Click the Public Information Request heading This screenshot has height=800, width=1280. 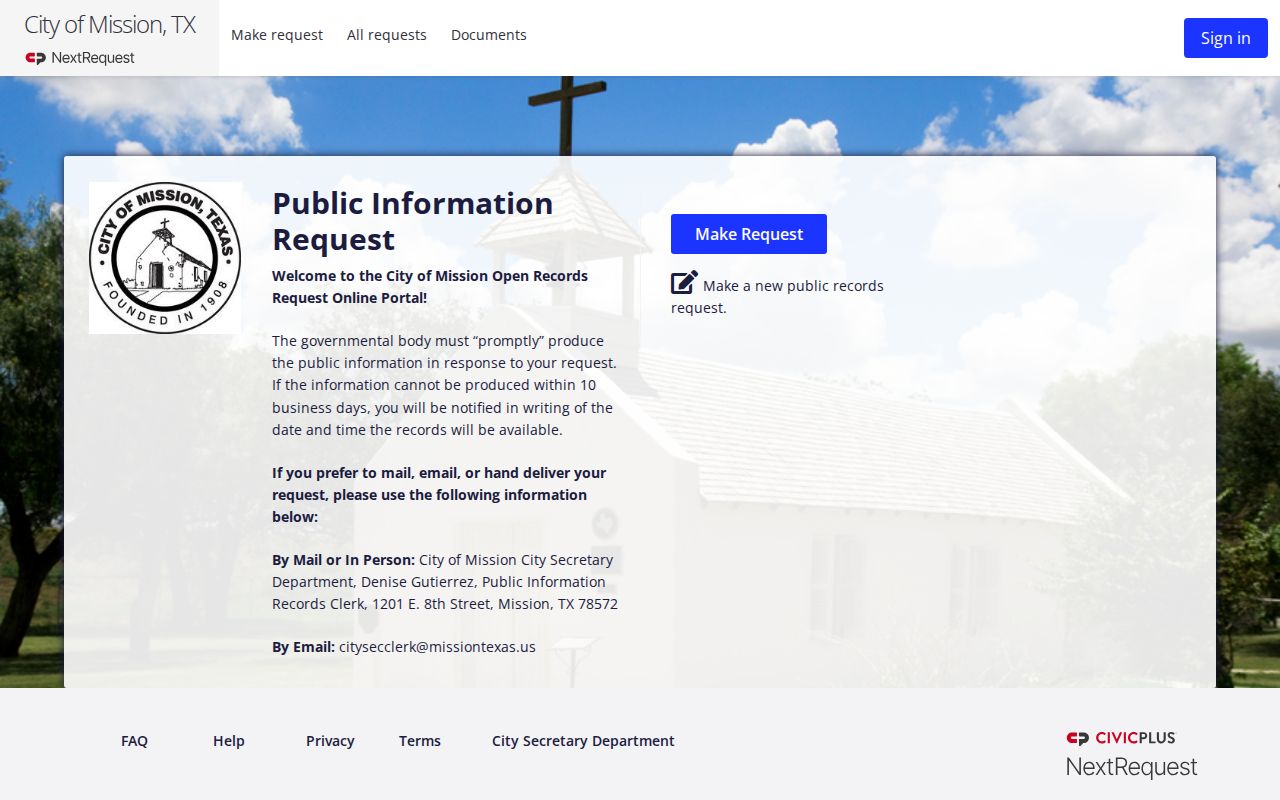(413, 221)
